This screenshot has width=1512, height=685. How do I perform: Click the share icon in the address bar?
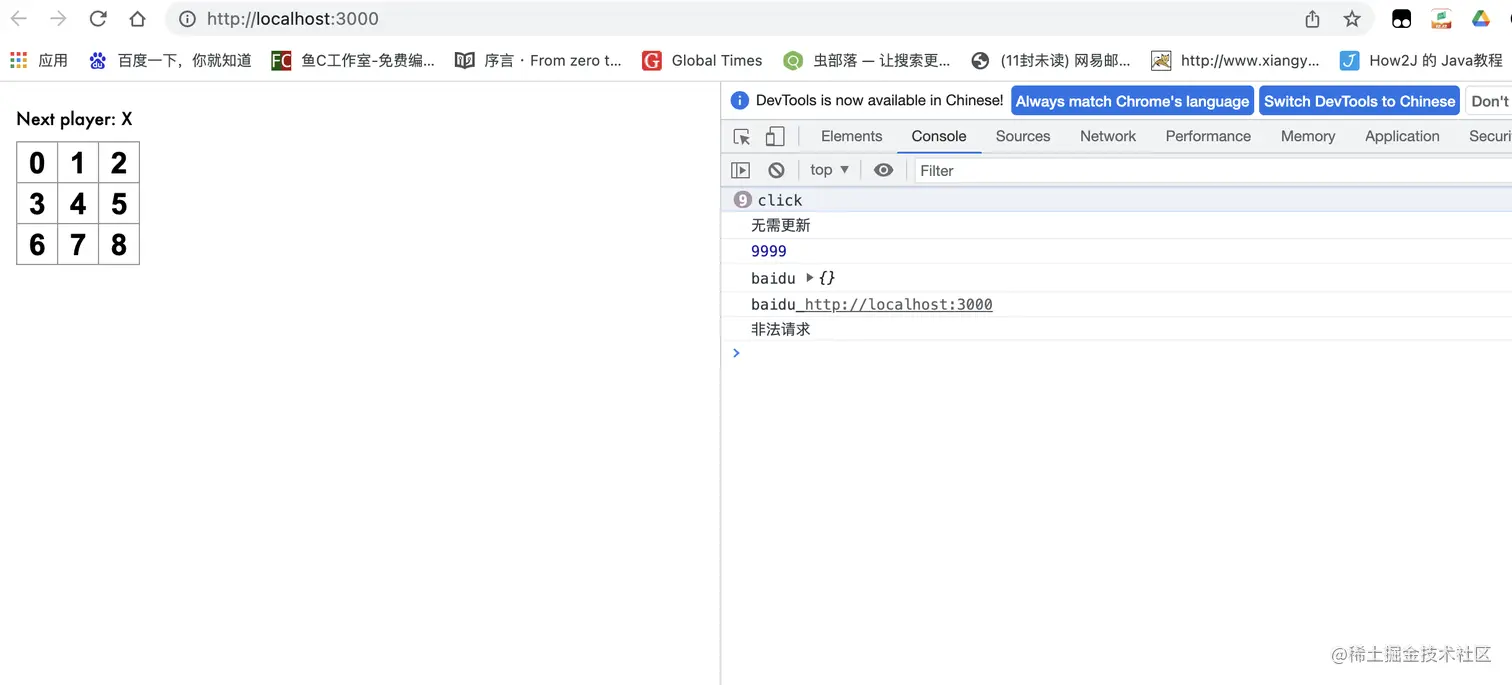(1311, 18)
